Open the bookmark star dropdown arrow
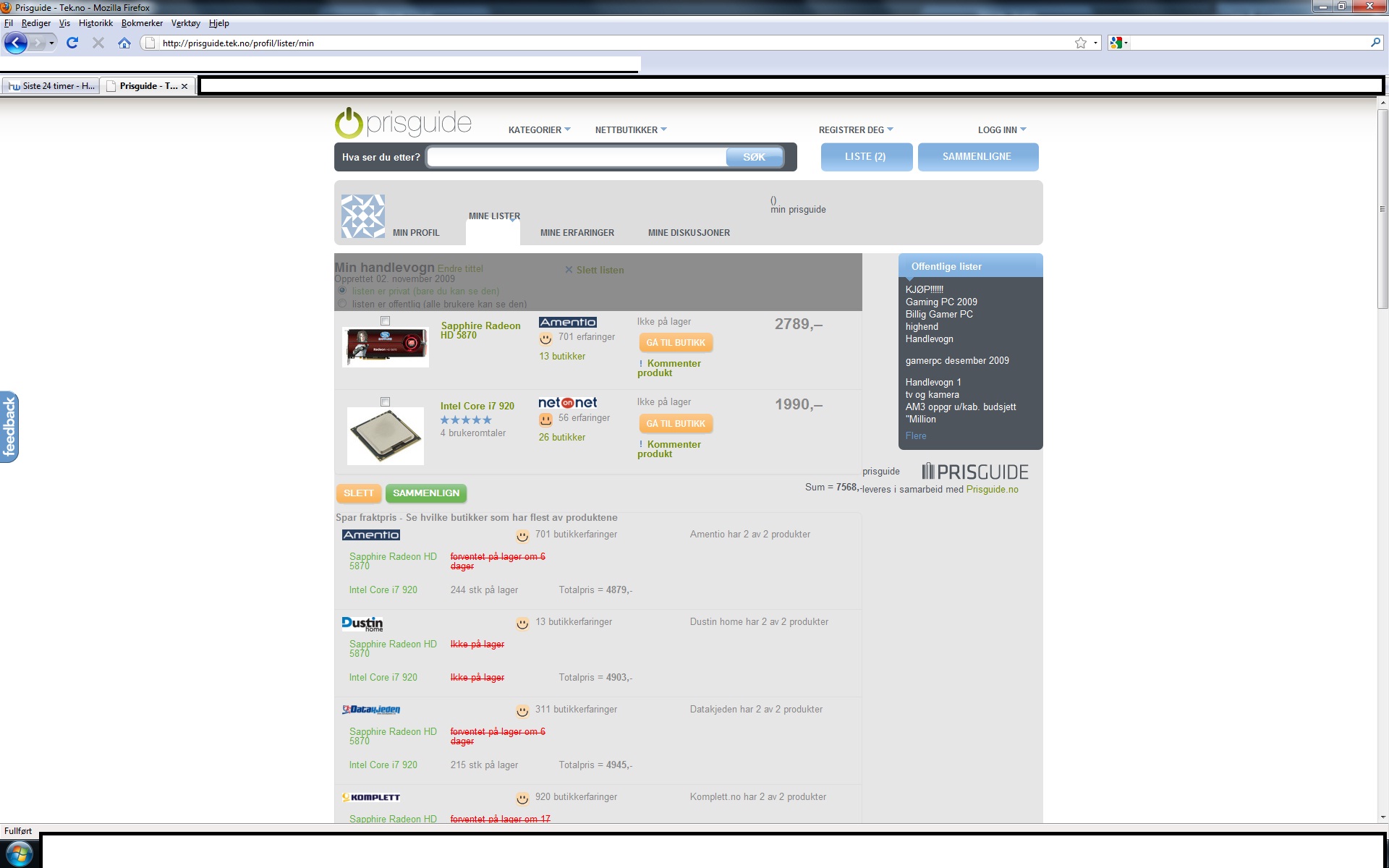The width and height of the screenshot is (1389, 868). (x=1095, y=43)
